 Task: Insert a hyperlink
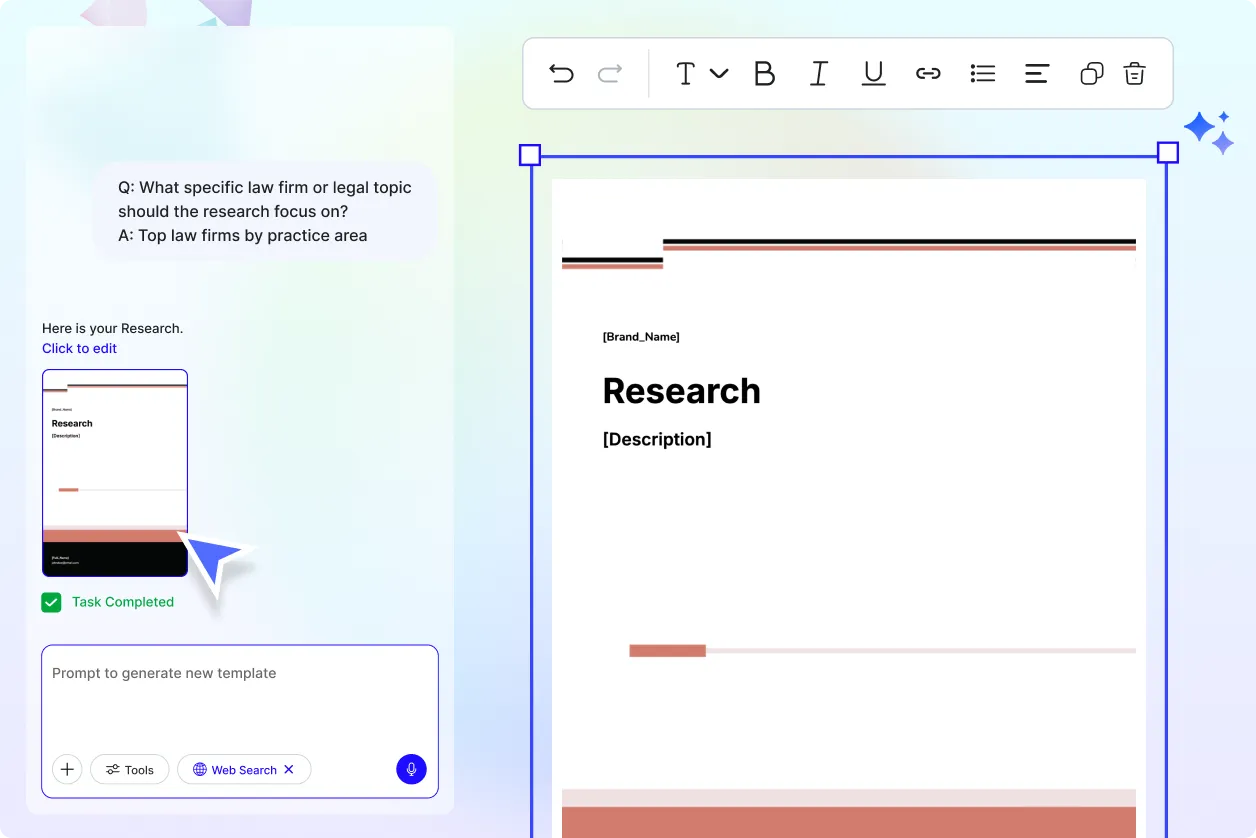tap(928, 73)
